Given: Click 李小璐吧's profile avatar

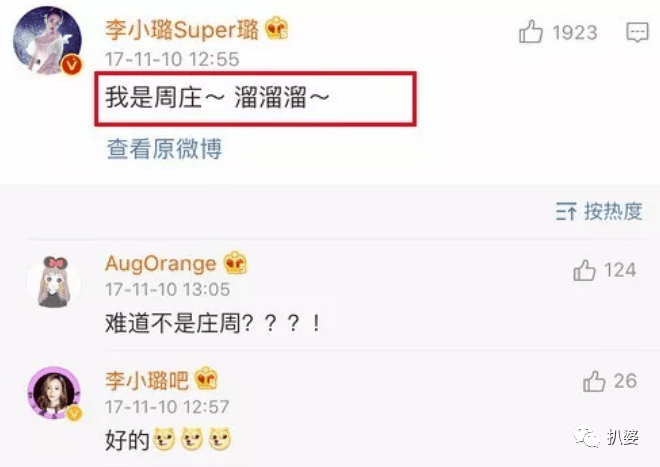Looking at the screenshot, I should (x=54, y=392).
